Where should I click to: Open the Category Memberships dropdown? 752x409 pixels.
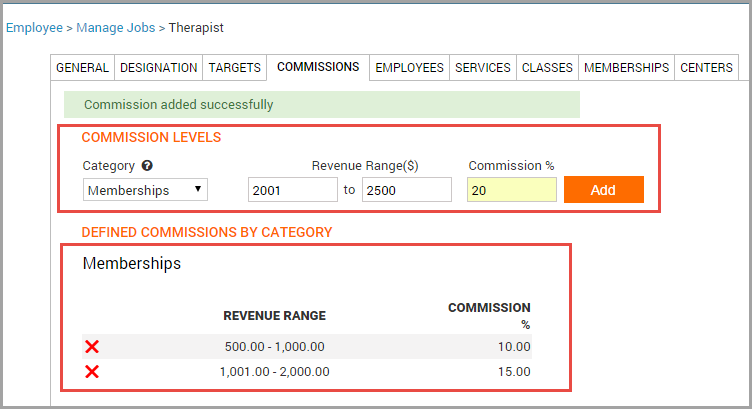pyautogui.click(x=145, y=190)
